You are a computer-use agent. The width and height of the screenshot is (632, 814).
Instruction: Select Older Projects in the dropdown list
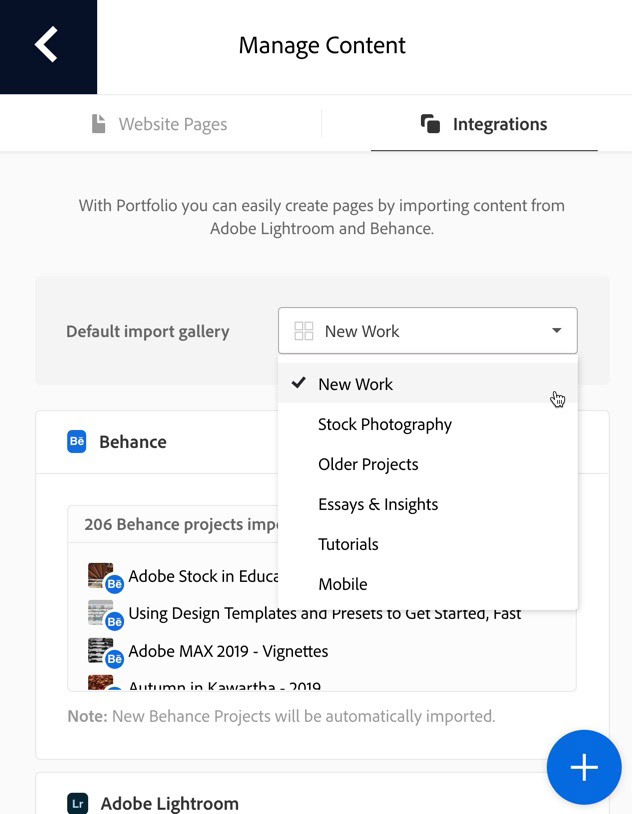pos(368,464)
